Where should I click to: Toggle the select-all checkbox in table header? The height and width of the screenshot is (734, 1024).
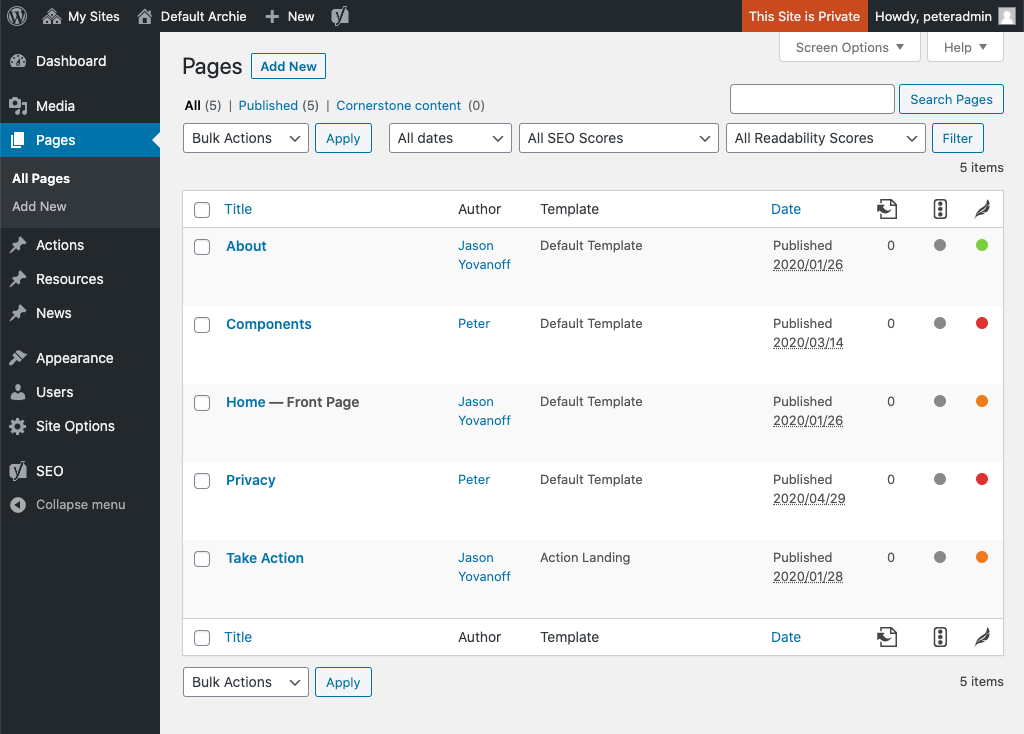202,210
